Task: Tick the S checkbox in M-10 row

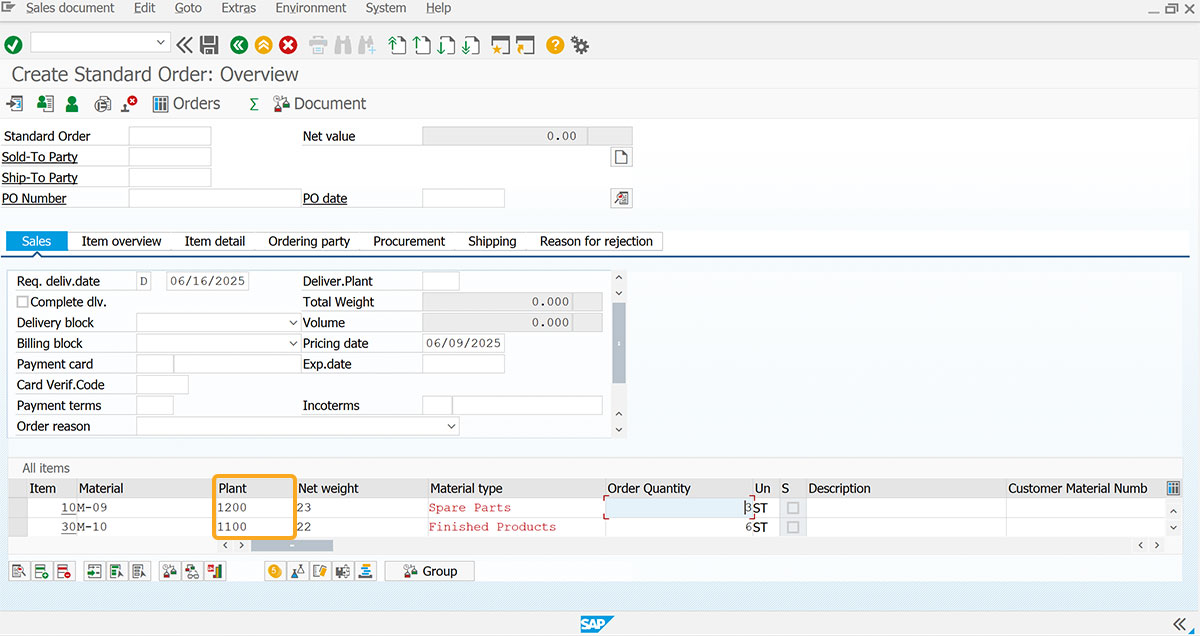Action: click(x=793, y=527)
